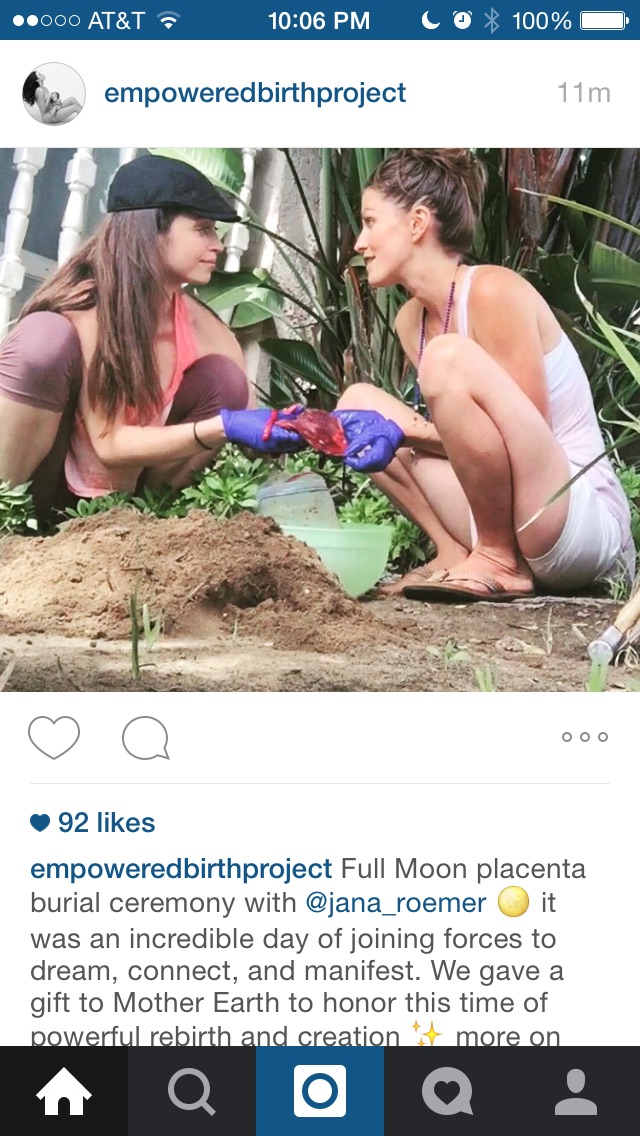Tap empoweredbirthproject username in caption
Viewport: 640px width, 1136px height.
pos(181,869)
